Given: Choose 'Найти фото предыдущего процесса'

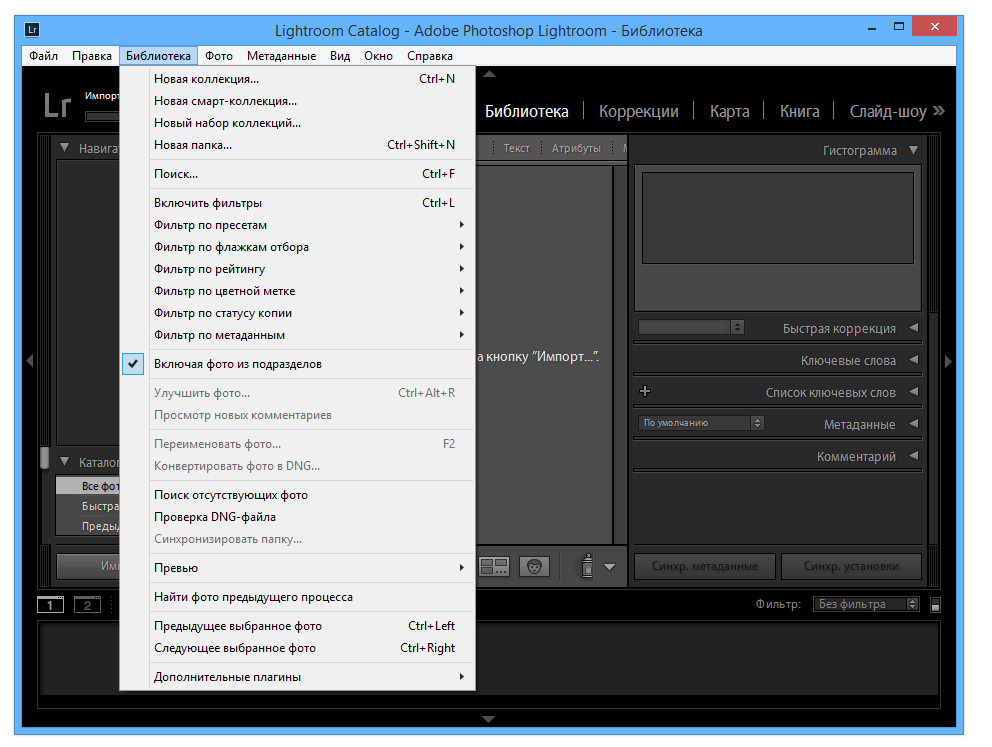Looking at the screenshot, I should [297, 597].
